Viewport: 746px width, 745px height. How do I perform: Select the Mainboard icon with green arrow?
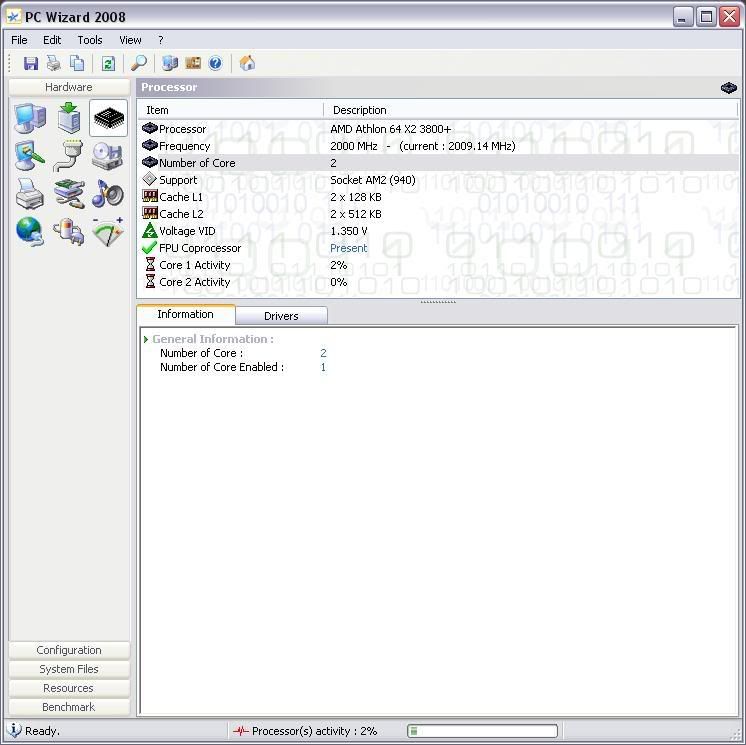pyautogui.click(x=69, y=118)
